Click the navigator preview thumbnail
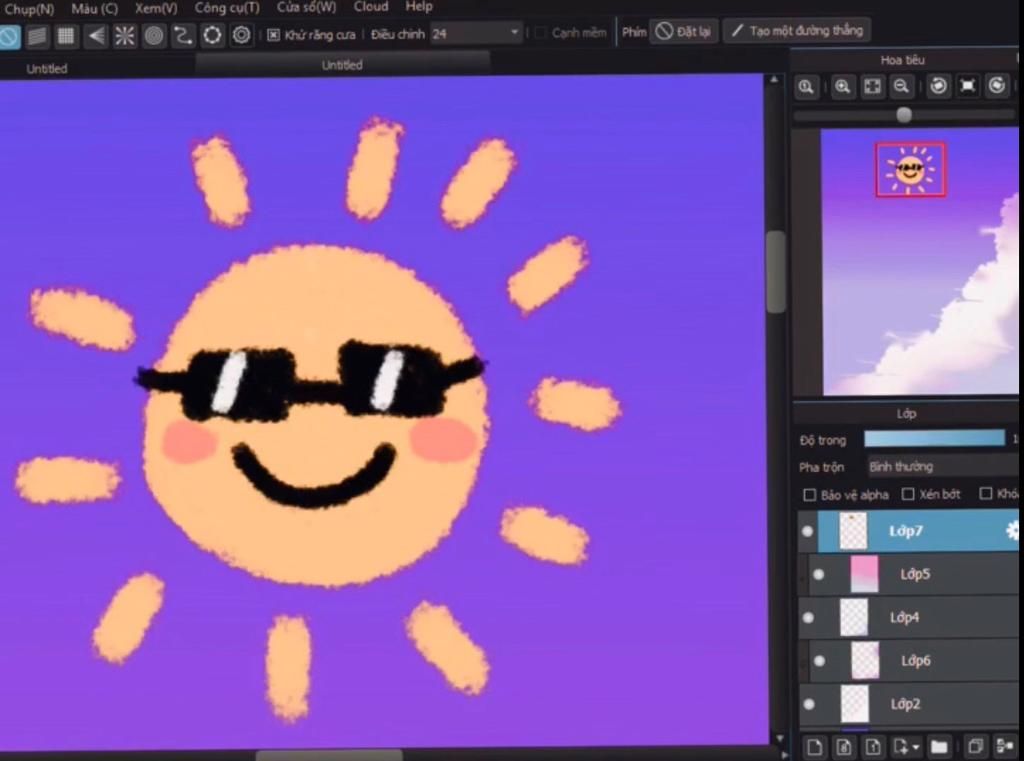The image size is (1024, 761). coord(920,262)
